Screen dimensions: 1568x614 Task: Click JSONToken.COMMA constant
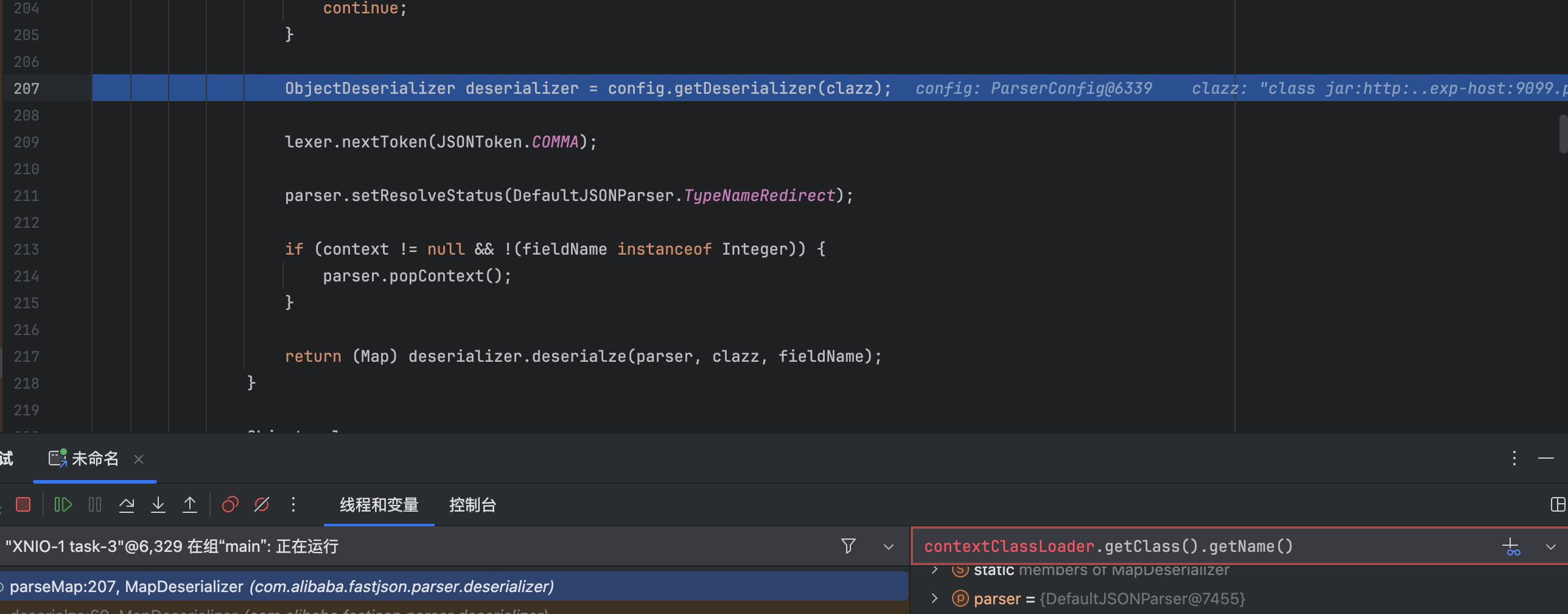point(508,142)
